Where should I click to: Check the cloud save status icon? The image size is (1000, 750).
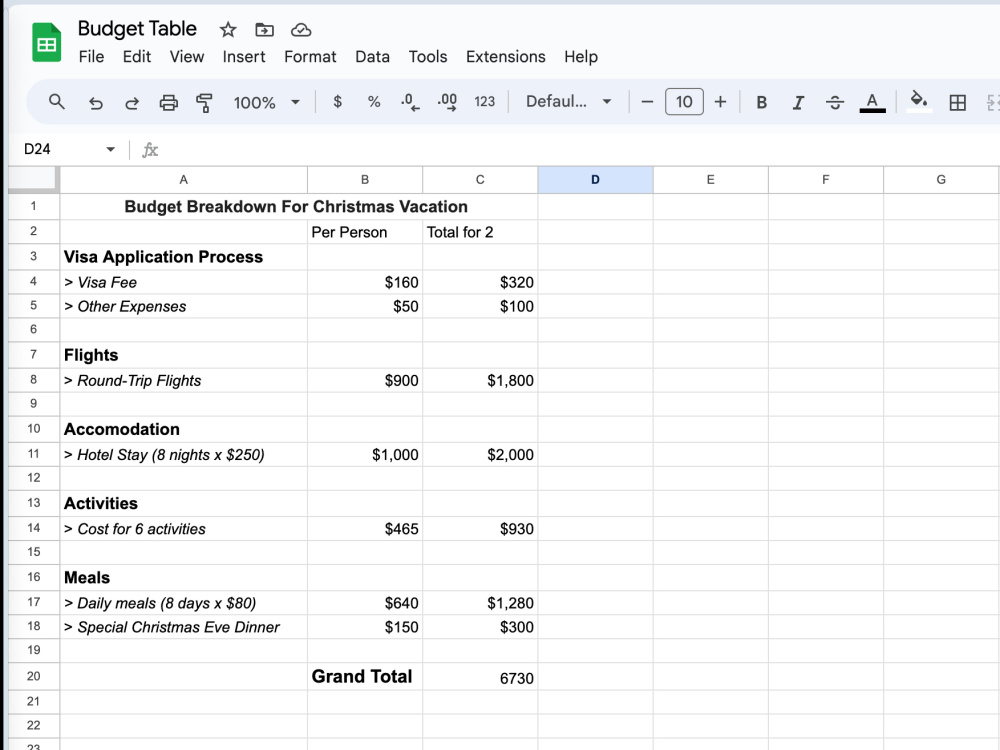[301, 29]
